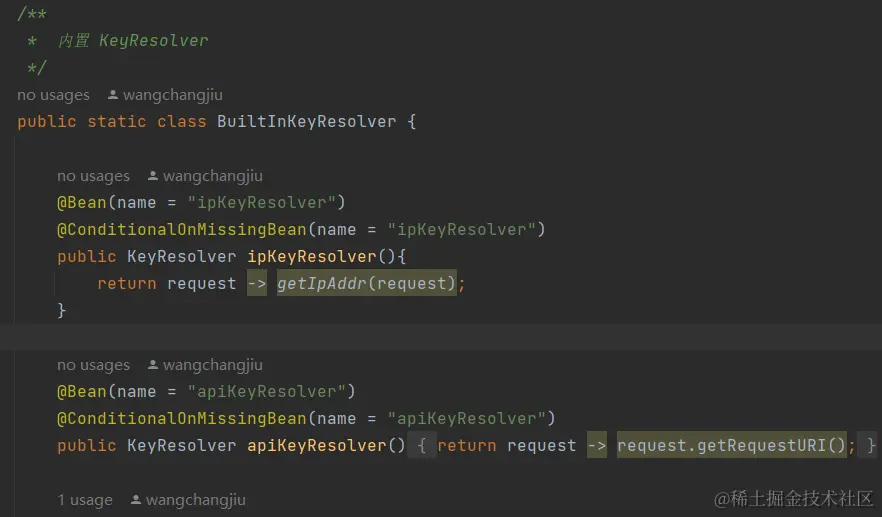Click "ipKeyResolver" string in @ConditionalOnMissingBean
Viewport: 882px width, 517px height.
[461, 230]
